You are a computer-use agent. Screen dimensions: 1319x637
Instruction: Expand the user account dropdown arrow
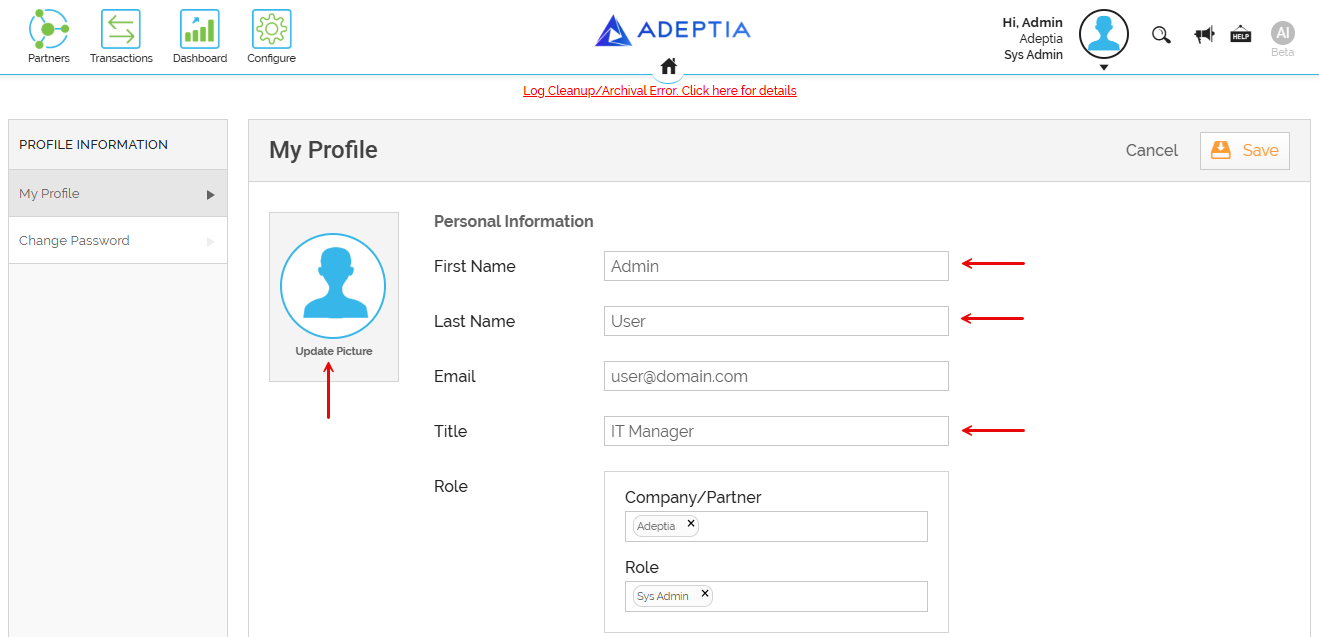coord(1104,67)
